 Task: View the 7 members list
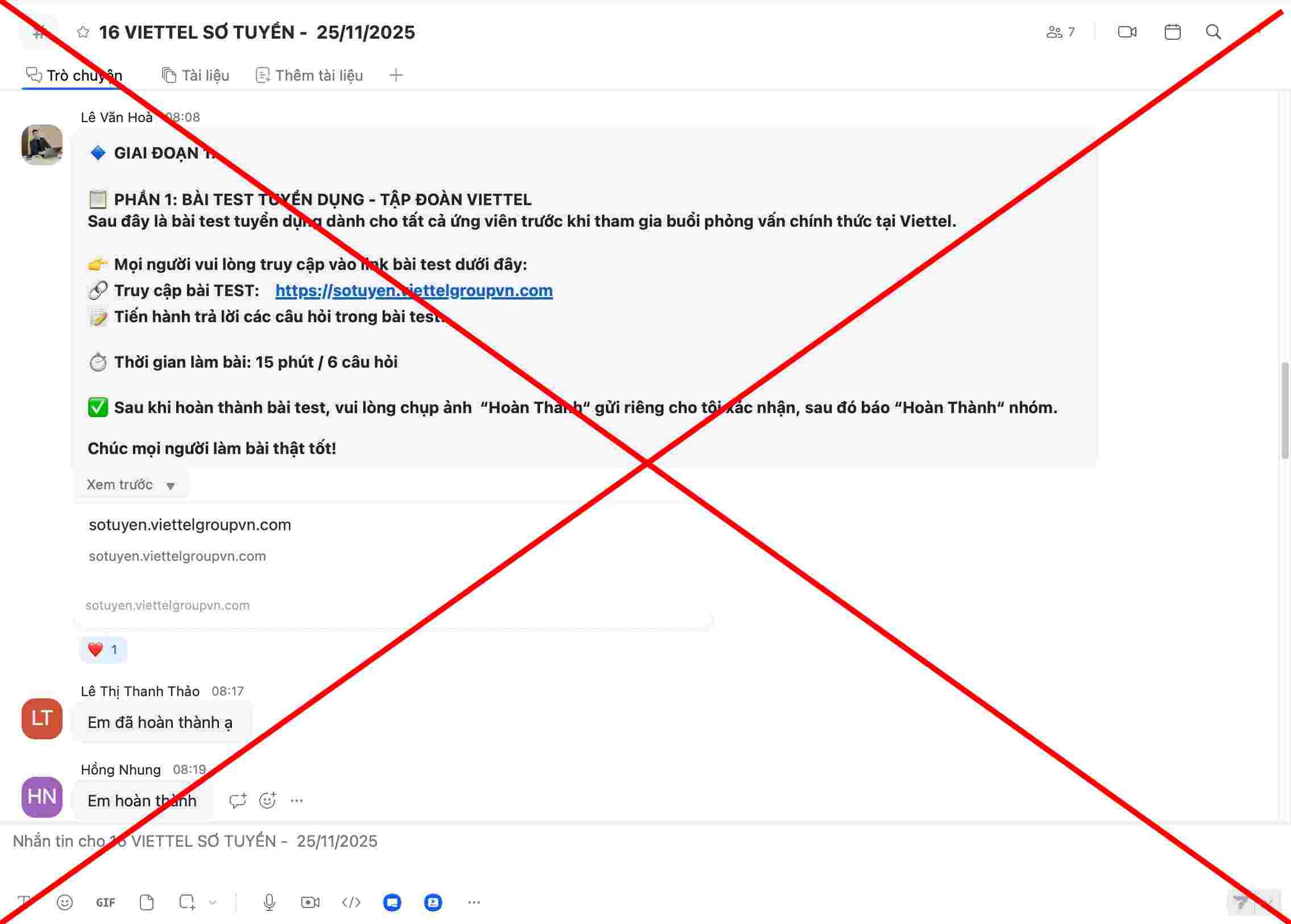coord(1060,32)
